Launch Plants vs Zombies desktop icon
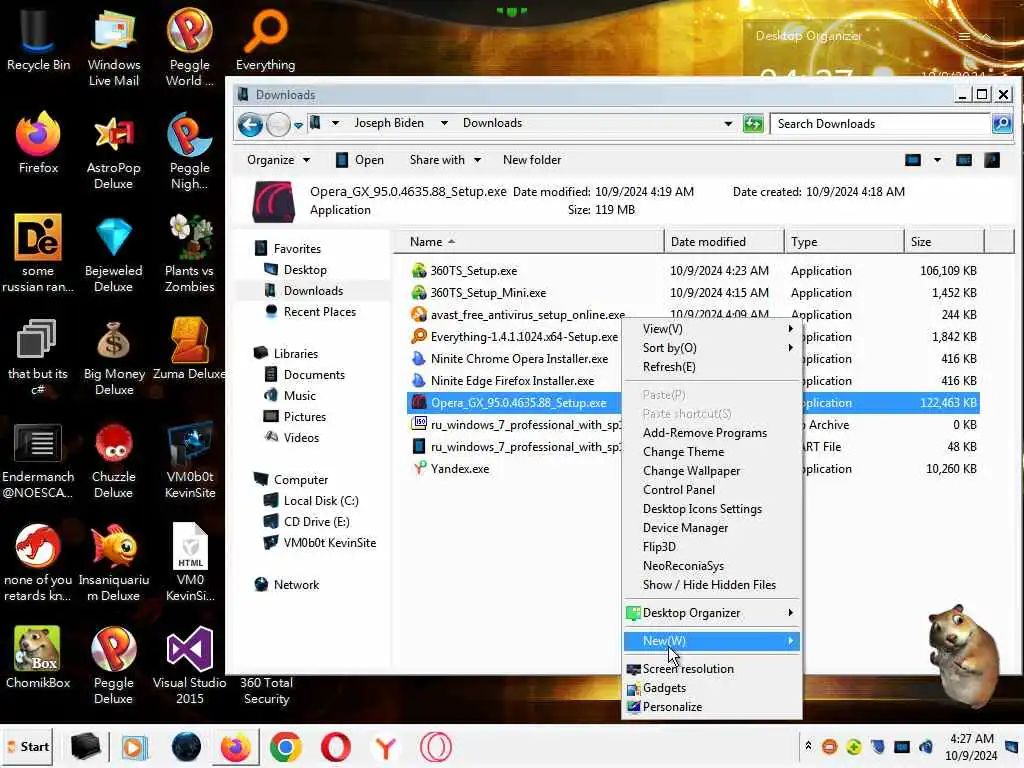 tap(189, 255)
